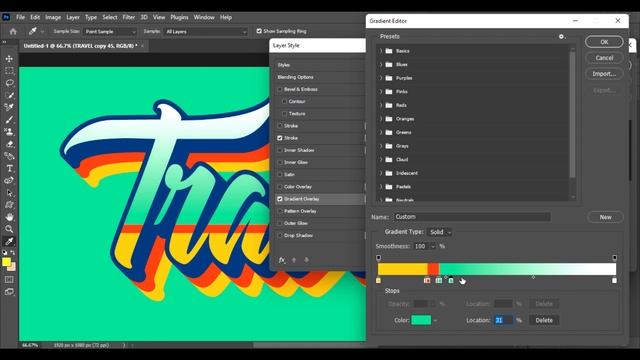Image resolution: width=640 pixels, height=360 pixels.
Task: Expand the Greens preset folder
Action: tap(381, 132)
